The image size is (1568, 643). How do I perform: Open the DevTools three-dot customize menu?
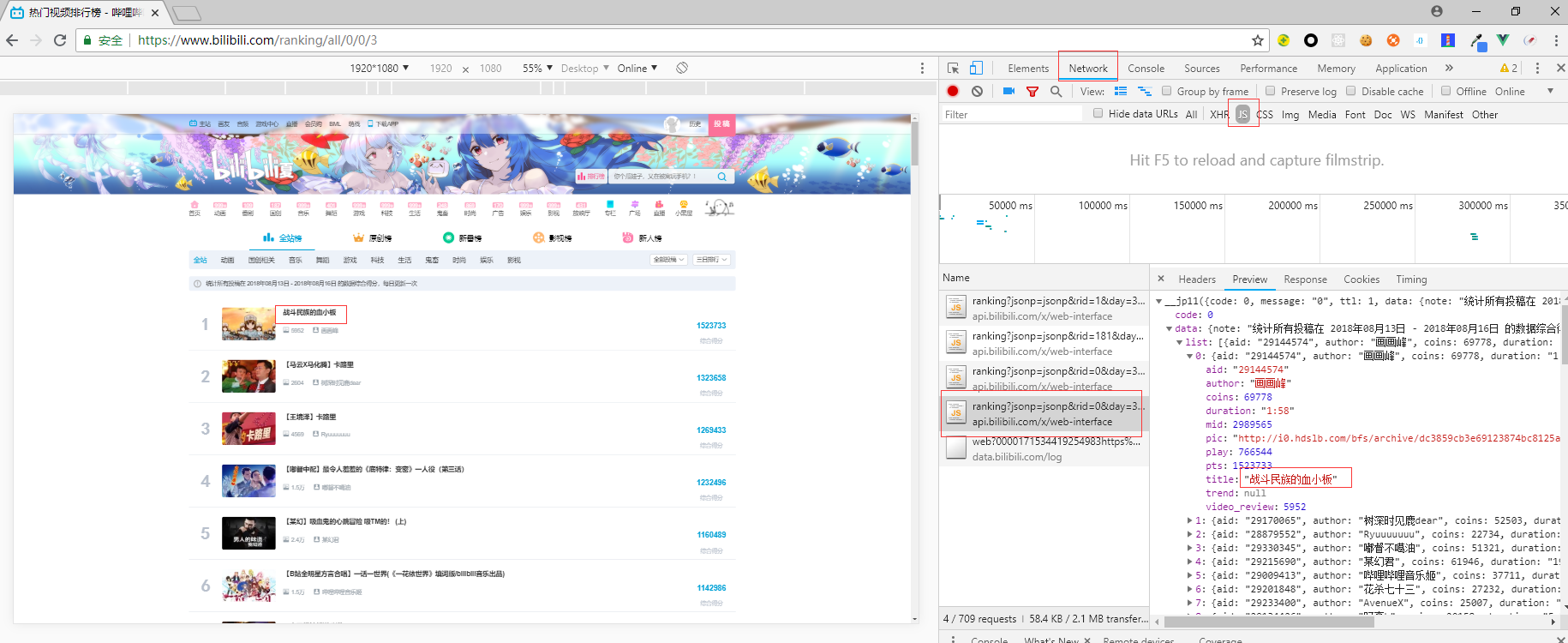click(x=1537, y=68)
